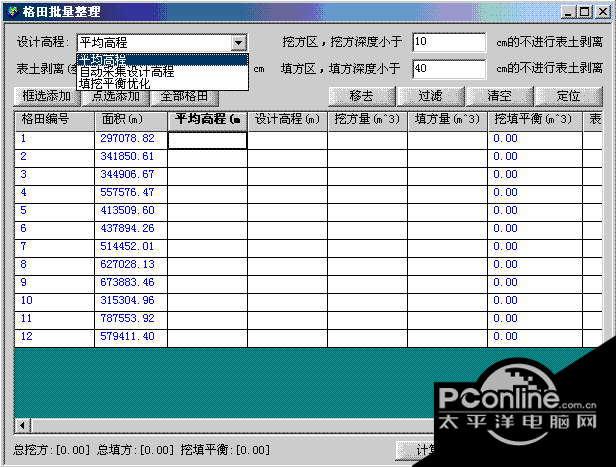Click the 填方深度小于 input field

[x=449, y=69]
